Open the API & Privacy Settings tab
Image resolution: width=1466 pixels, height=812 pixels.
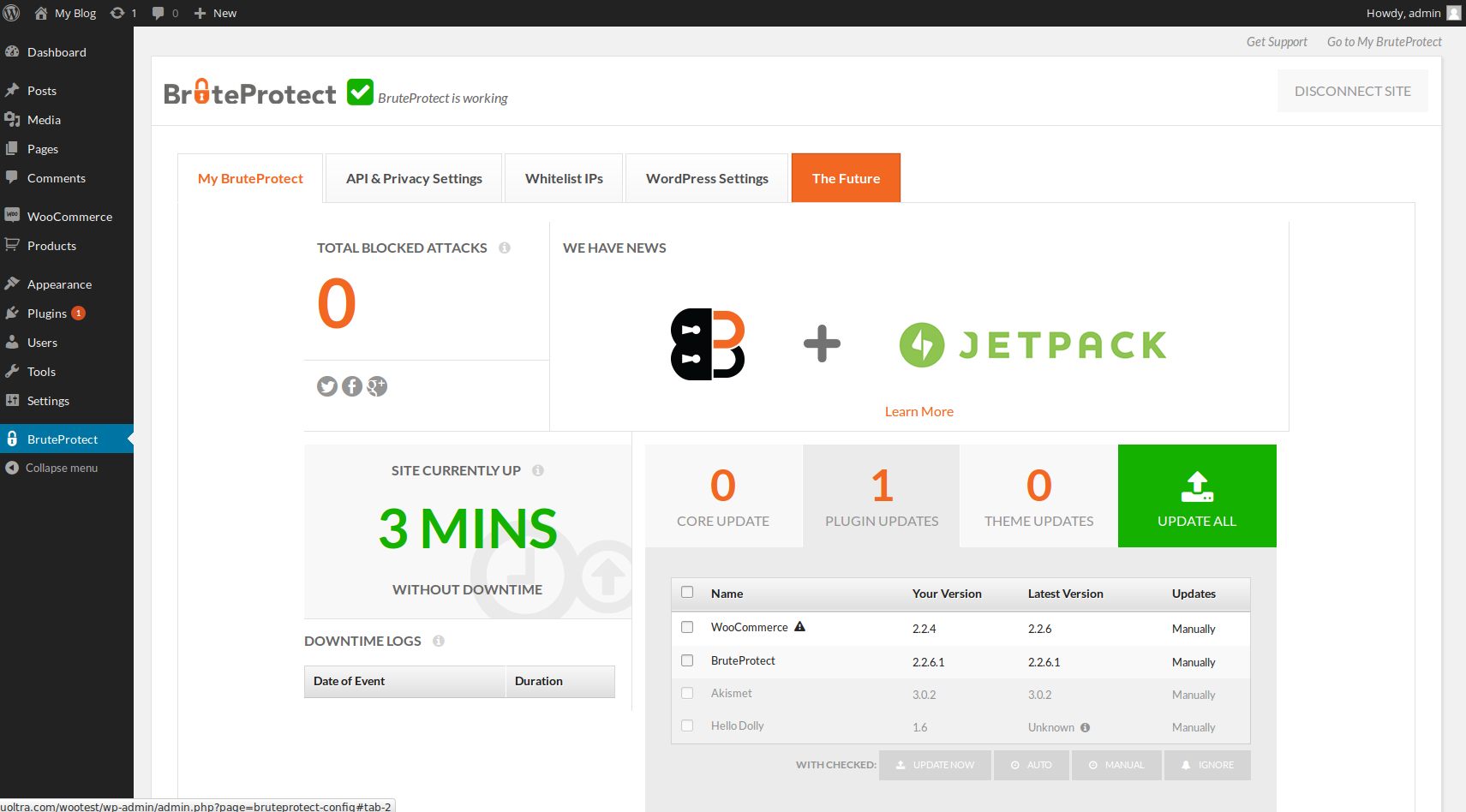pyautogui.click(x=414, y=178)
